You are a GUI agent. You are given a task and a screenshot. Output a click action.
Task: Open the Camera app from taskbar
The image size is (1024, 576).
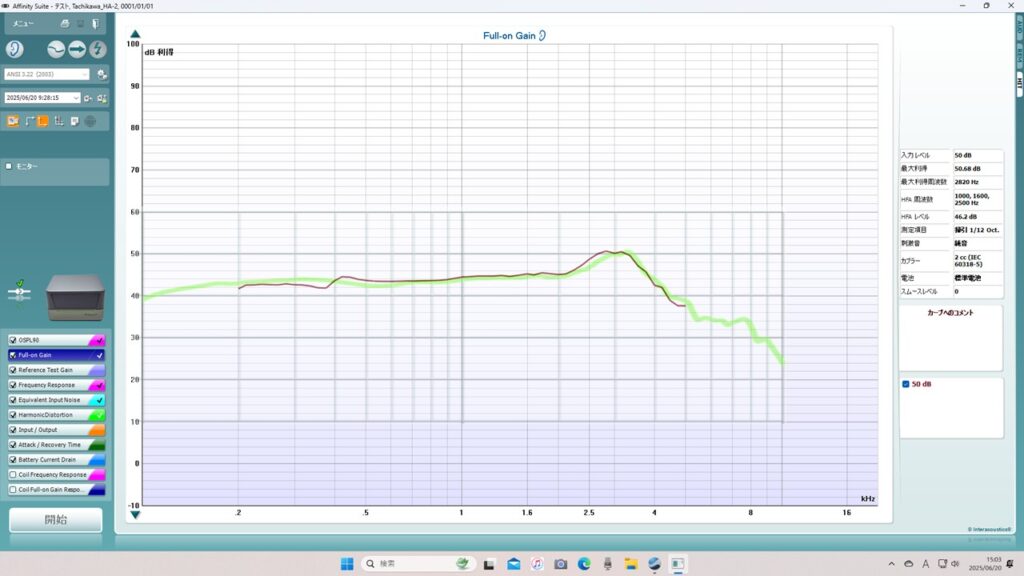pyautogui.click(x=560, y=564)
